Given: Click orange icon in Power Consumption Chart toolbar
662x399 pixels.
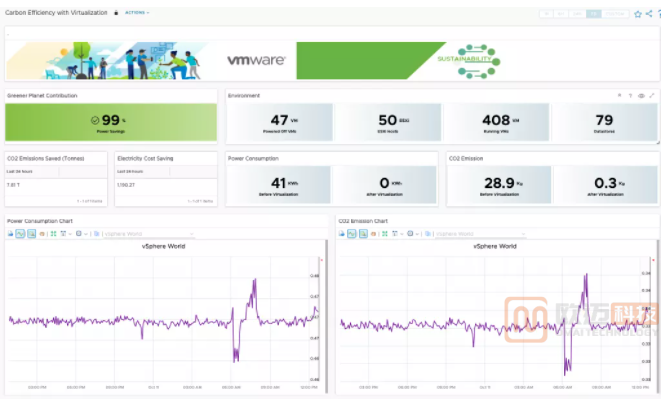Looking at the screenshot, I should click(x=42, y=233).
